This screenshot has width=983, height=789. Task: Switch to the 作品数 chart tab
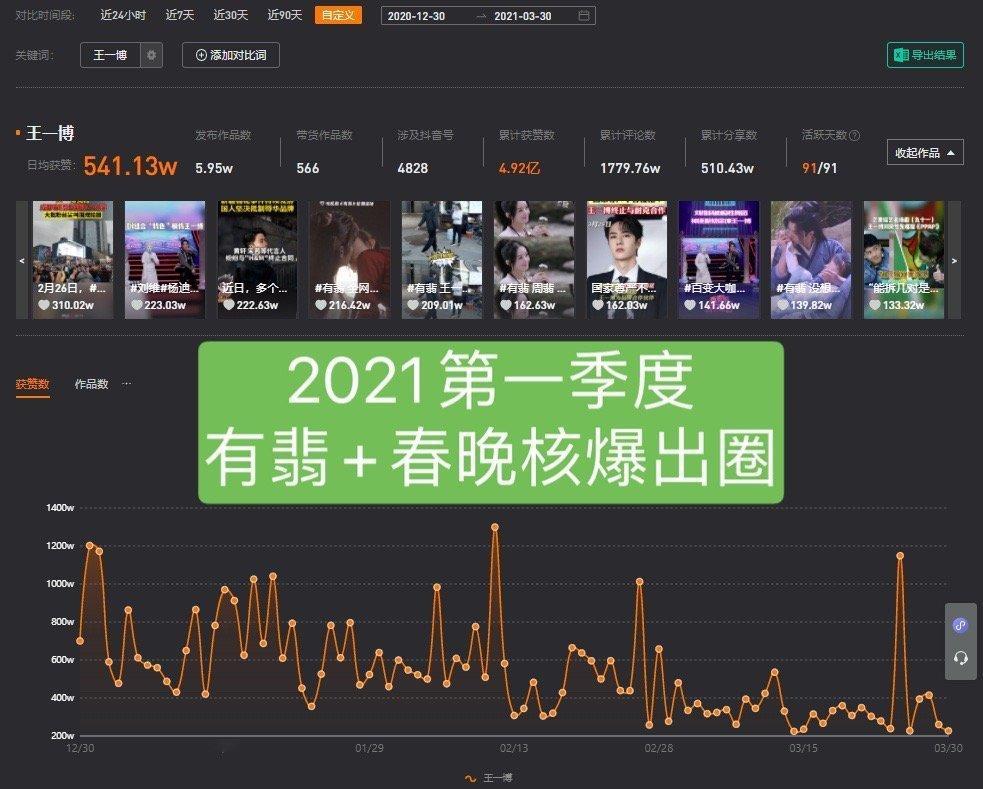[x=92, y=384]
